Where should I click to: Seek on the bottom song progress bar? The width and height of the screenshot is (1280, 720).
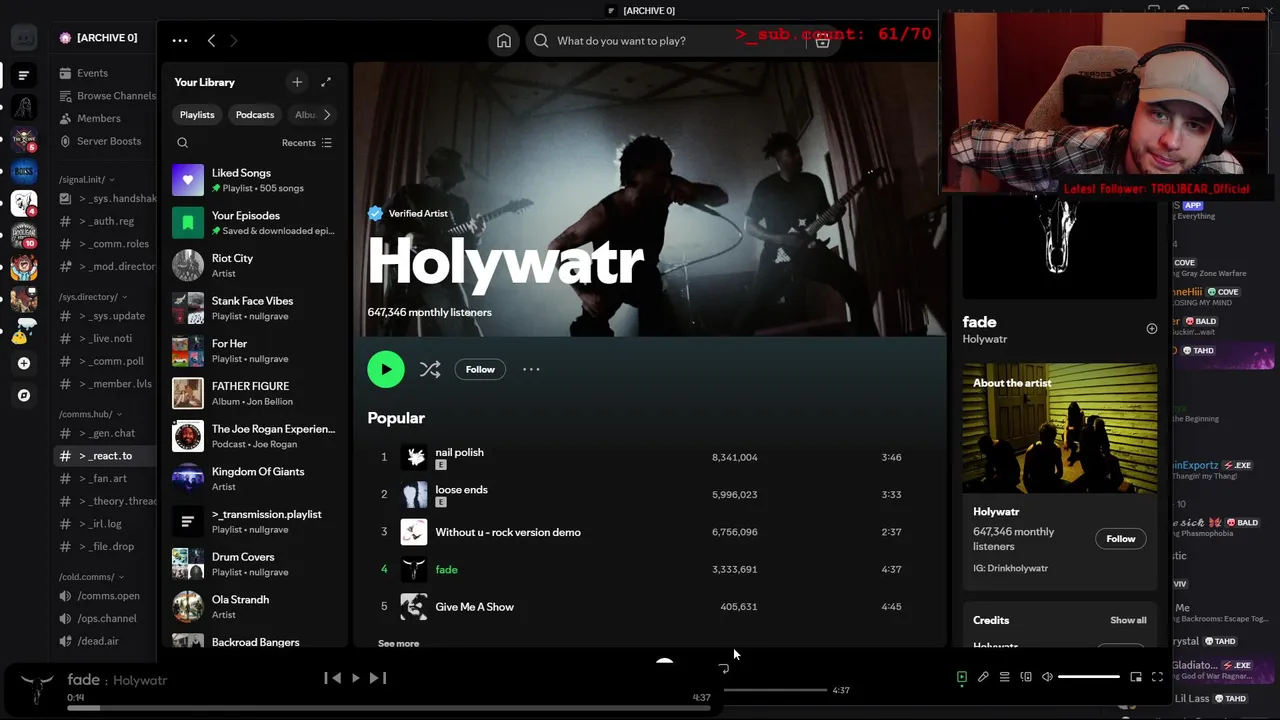coord(388,708)
